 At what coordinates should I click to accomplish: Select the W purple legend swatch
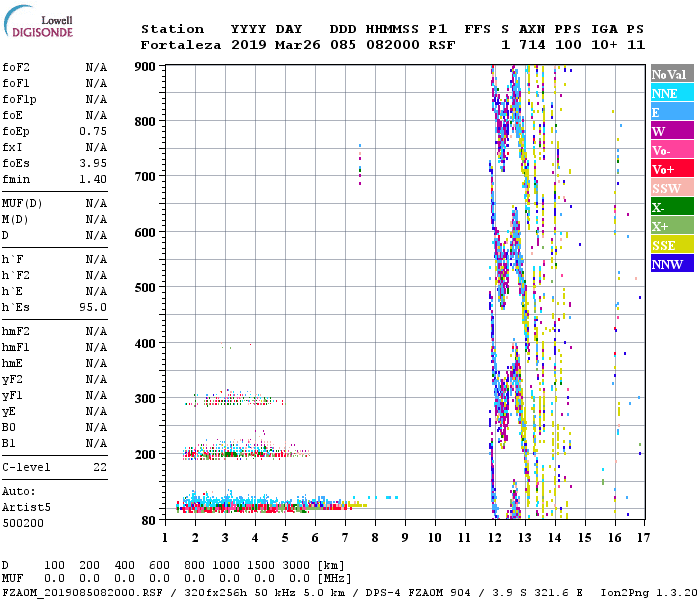pyautogui.click(x=672, y=131)
